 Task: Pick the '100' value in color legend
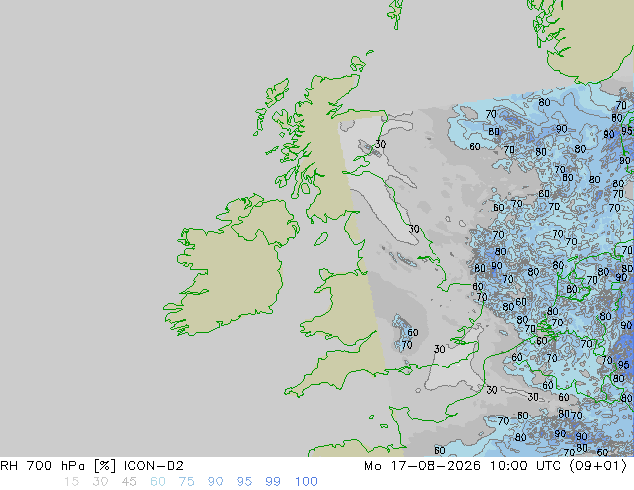coord(306,482)
